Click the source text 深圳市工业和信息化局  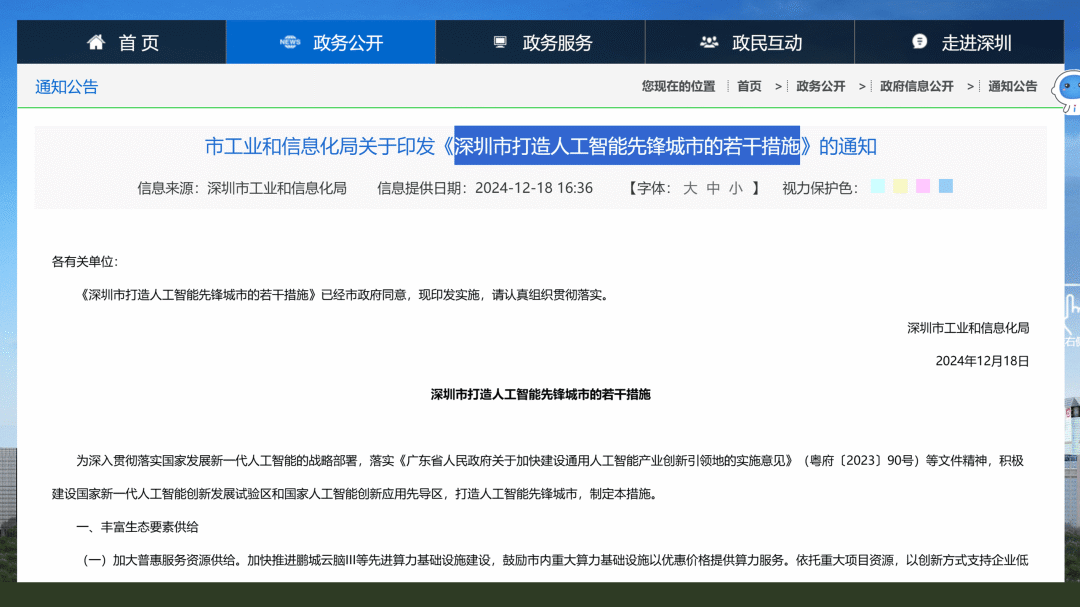(x=277, y=188)
